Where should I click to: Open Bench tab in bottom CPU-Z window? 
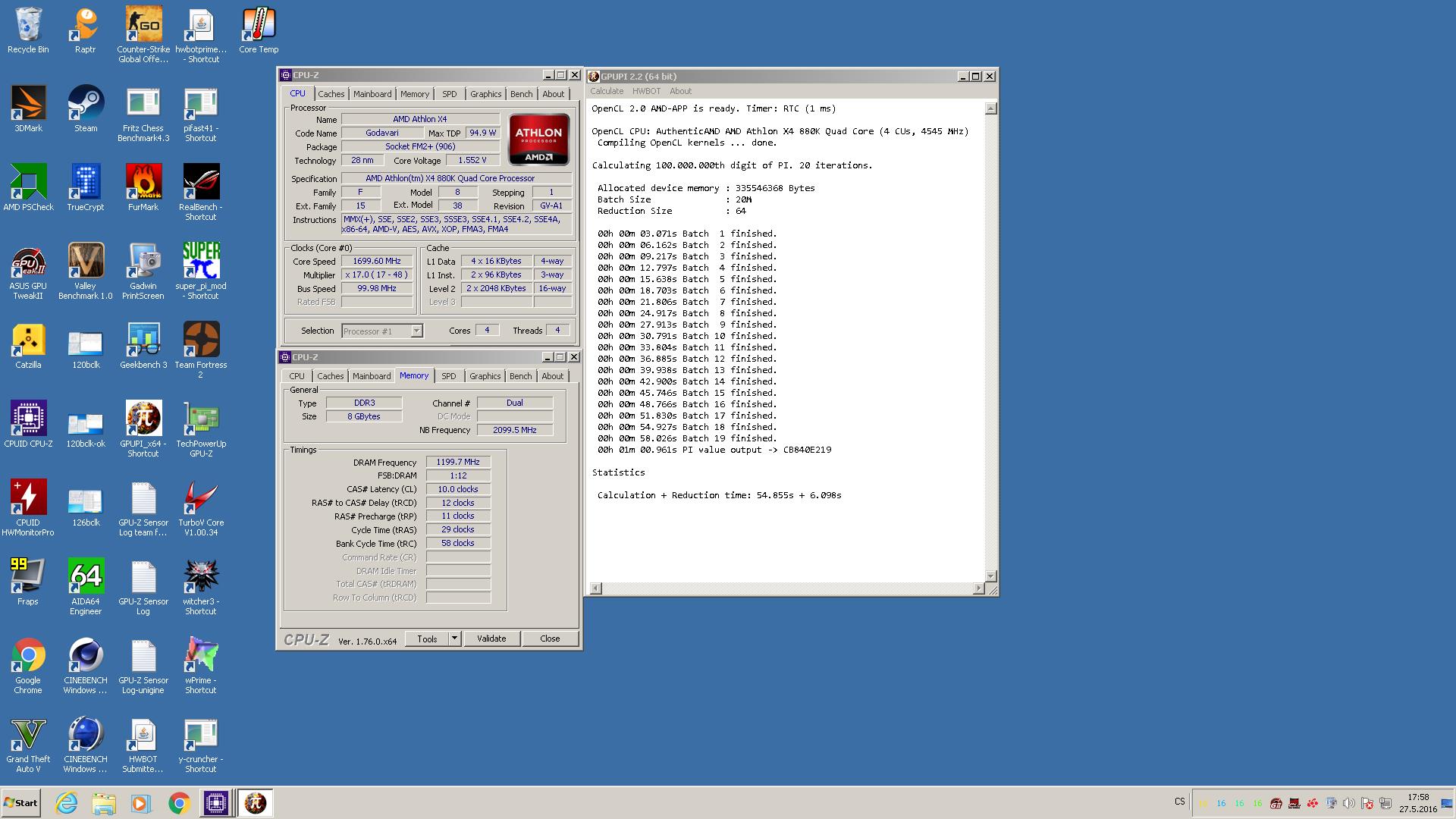[x=521, y=376]
